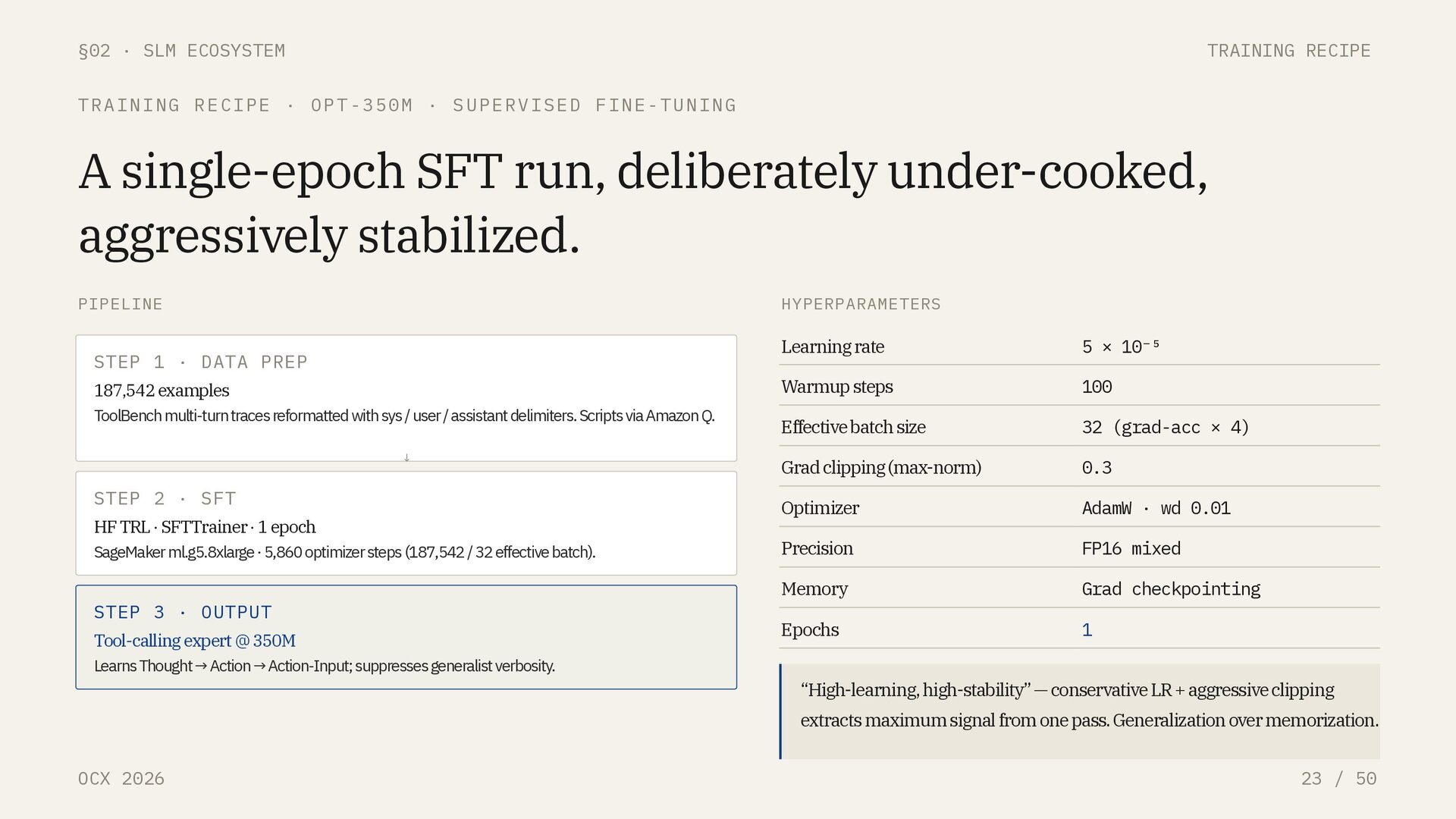Screen dimensions: 1456x819
Task: Click the "OCX 2026" footer text
Action: coord(121,779)
